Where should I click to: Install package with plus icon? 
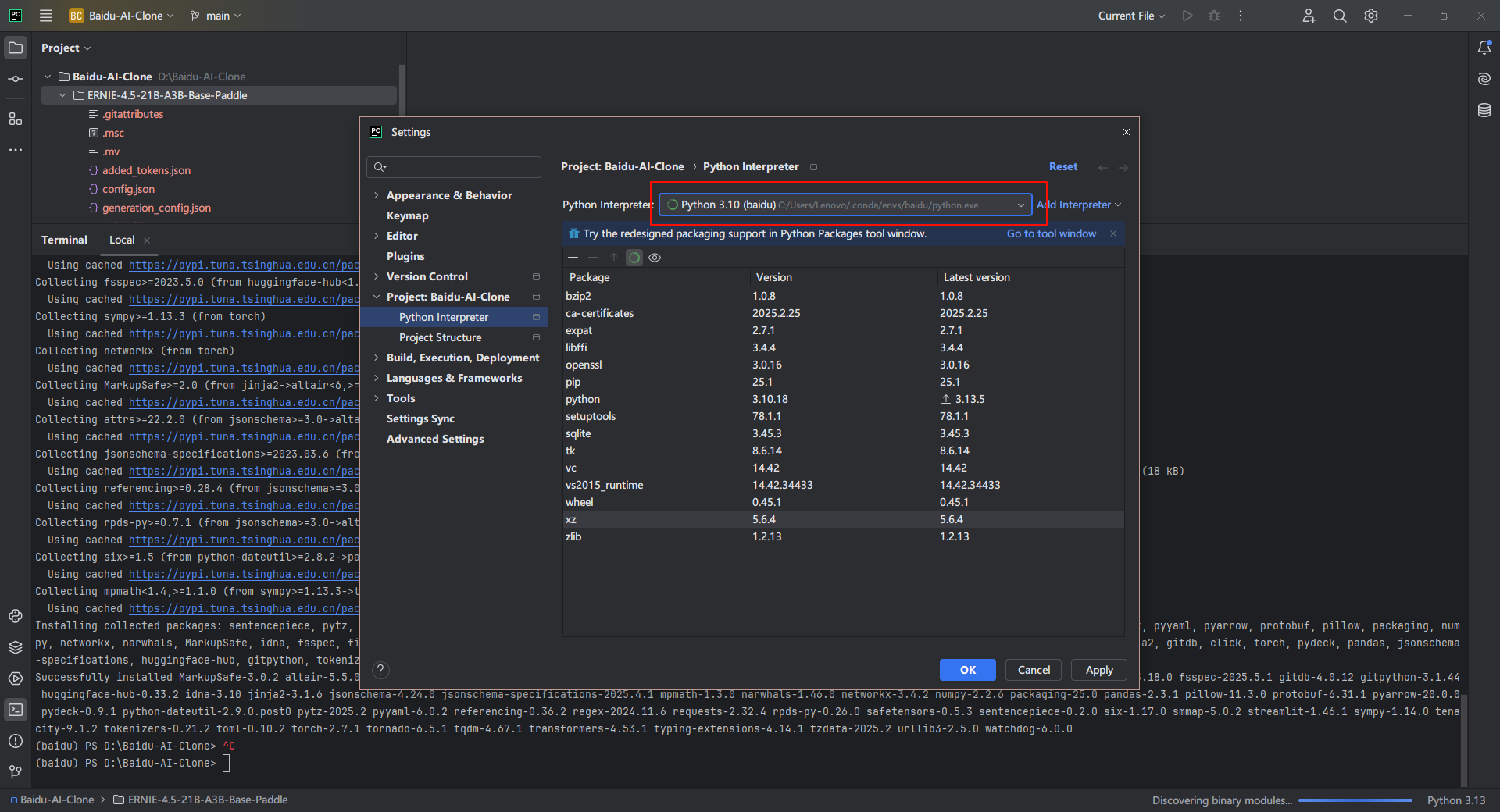click(x=573, y=258)
